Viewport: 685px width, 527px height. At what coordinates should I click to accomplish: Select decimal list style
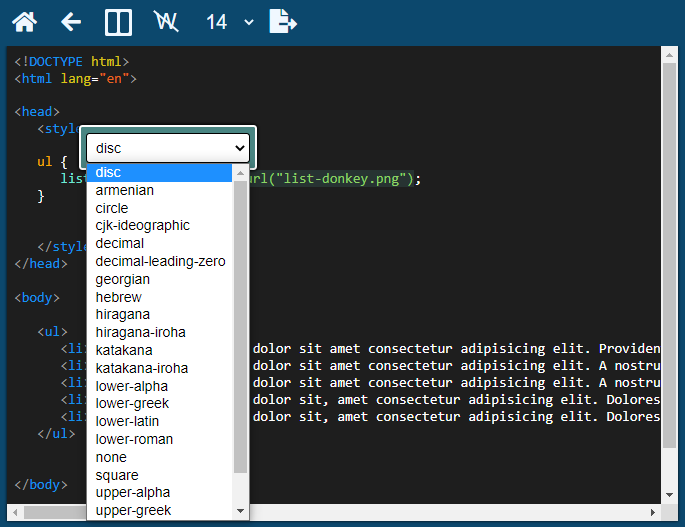(159, 243)
